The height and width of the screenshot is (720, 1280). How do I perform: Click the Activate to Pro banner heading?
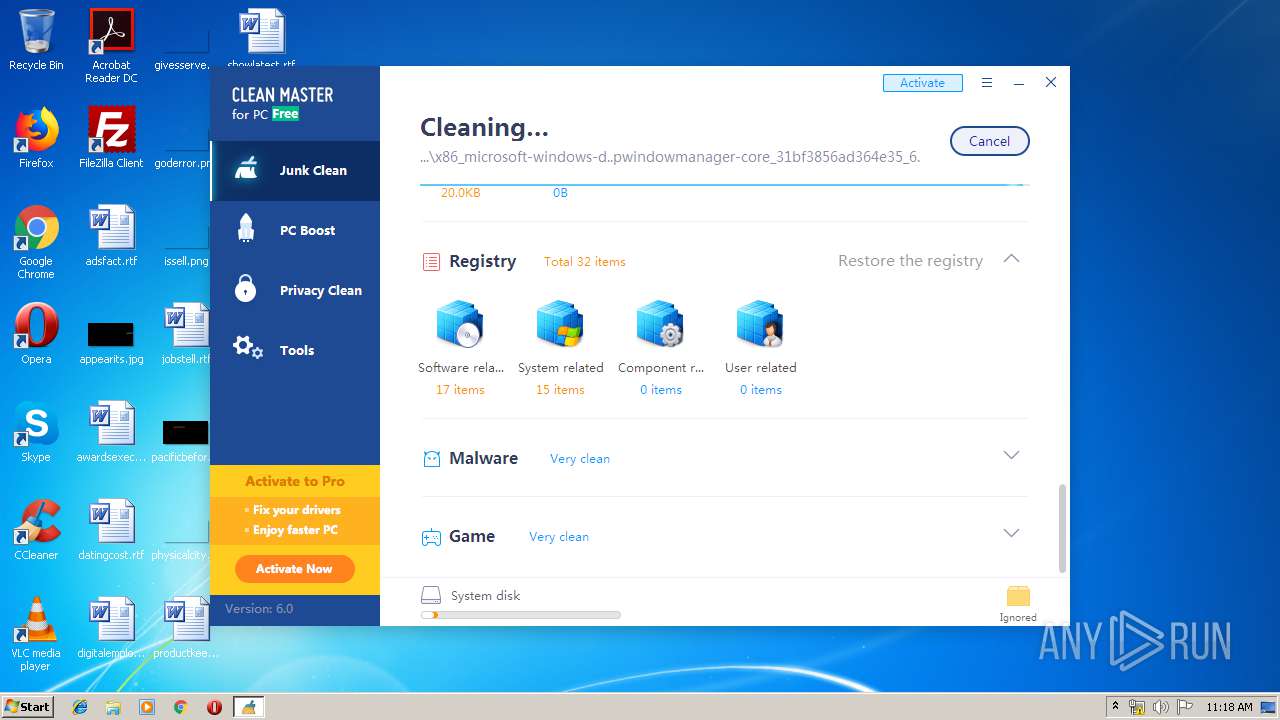click(295, 481)
